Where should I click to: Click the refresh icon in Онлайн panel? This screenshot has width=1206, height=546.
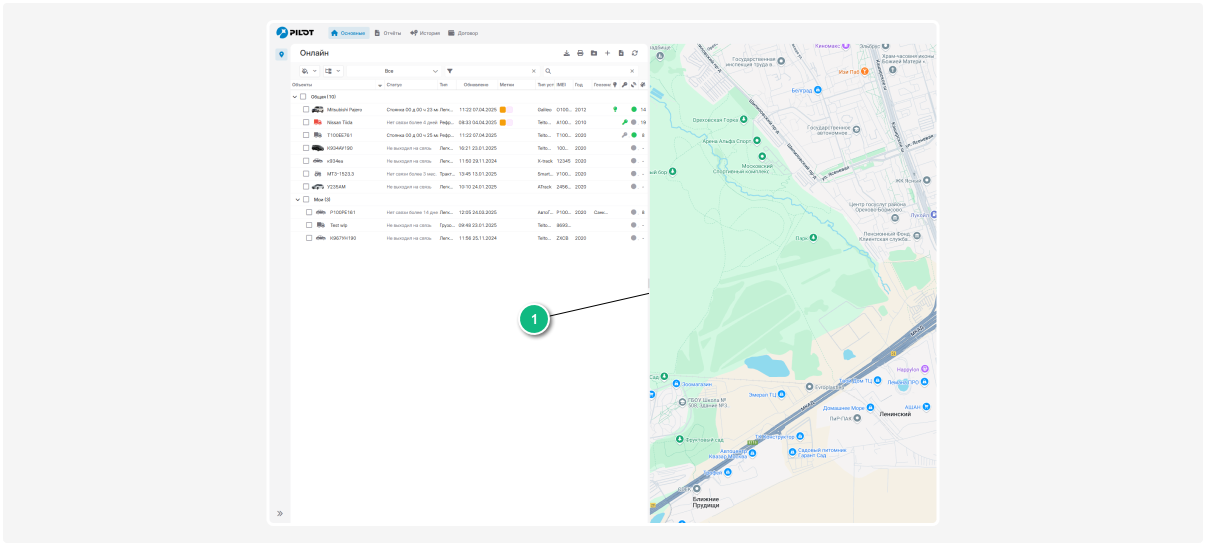634,53
